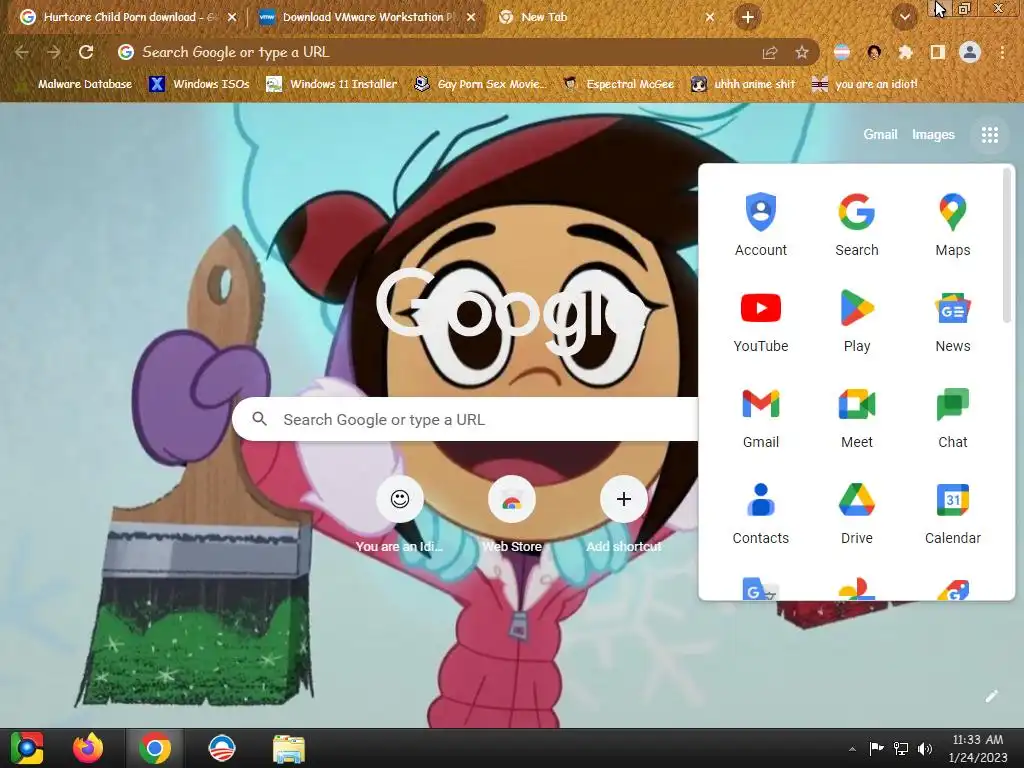Viewport: 1024px width, 768px height.
Task: Open Google News from the apps panel
Action: tap(953, 321)
